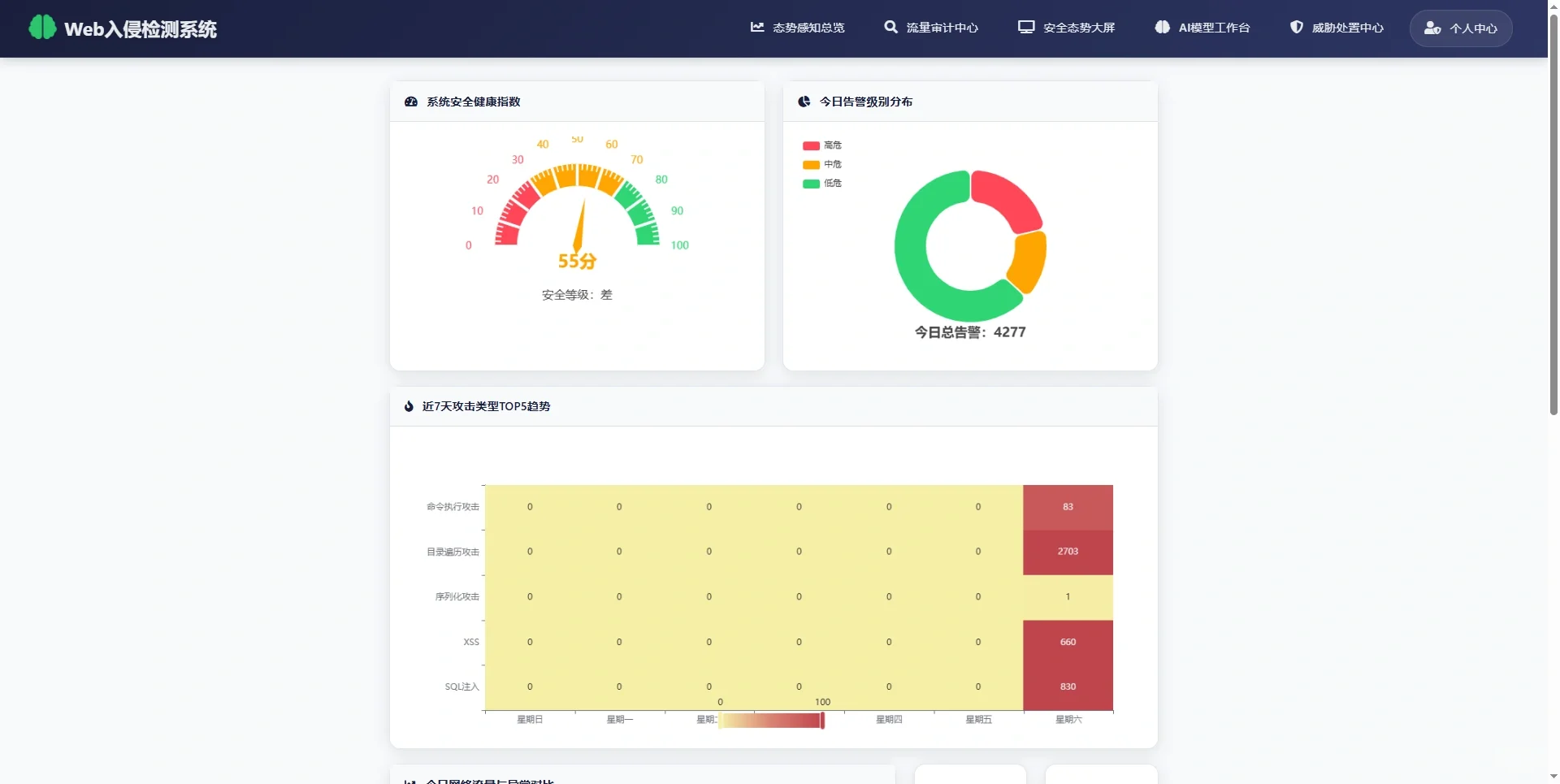This screenshot has height=784, width=1560.
Task: Click the 序列化攻击 axis label
Action: pyautogui.click(x=457, y=597)
